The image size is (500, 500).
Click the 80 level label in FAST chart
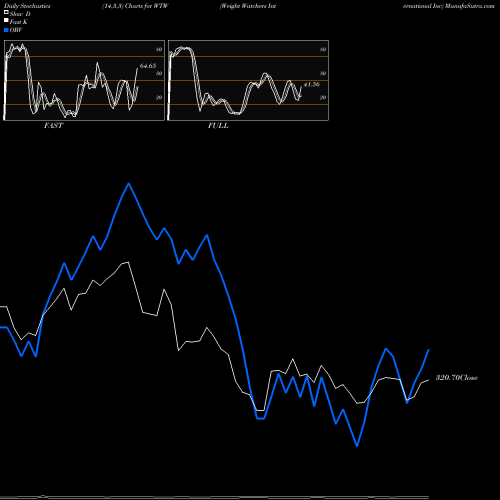point(159,49)
